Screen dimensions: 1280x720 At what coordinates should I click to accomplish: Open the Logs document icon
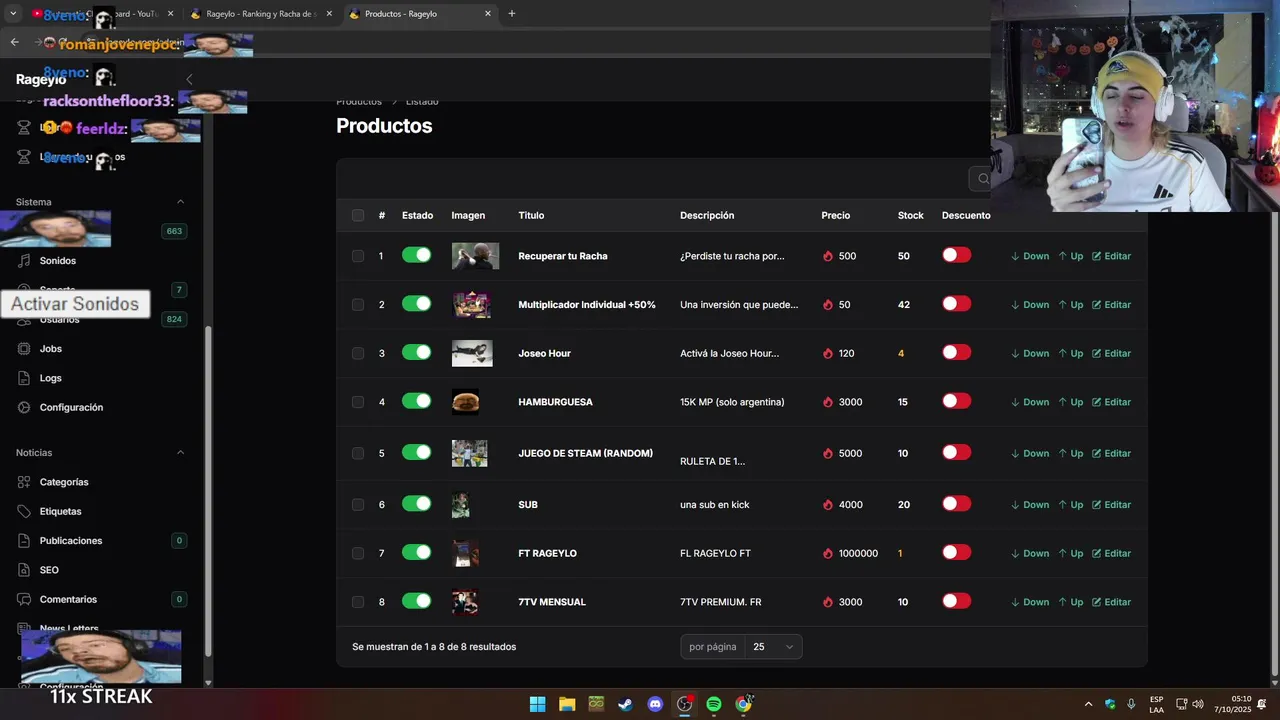pyautogui.click(x=24, y=378)
